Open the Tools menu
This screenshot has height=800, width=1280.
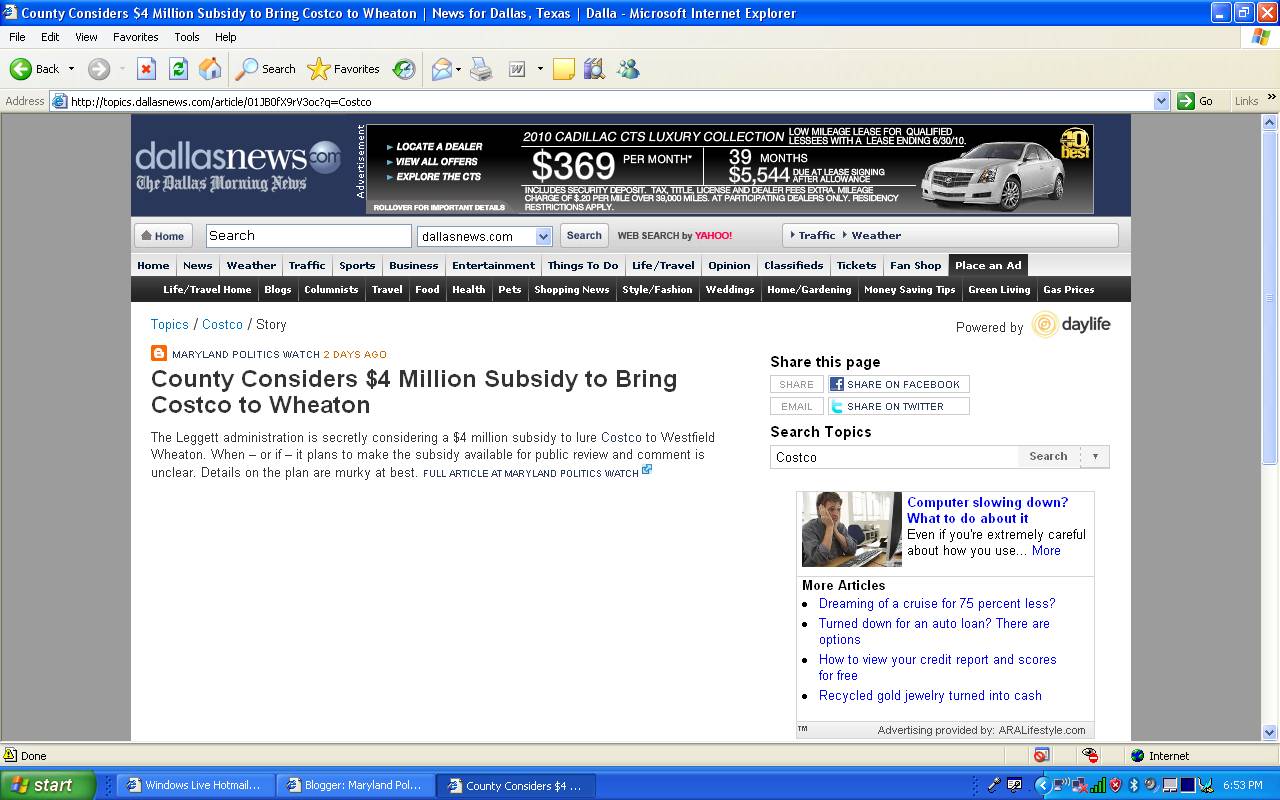point(186,37)
